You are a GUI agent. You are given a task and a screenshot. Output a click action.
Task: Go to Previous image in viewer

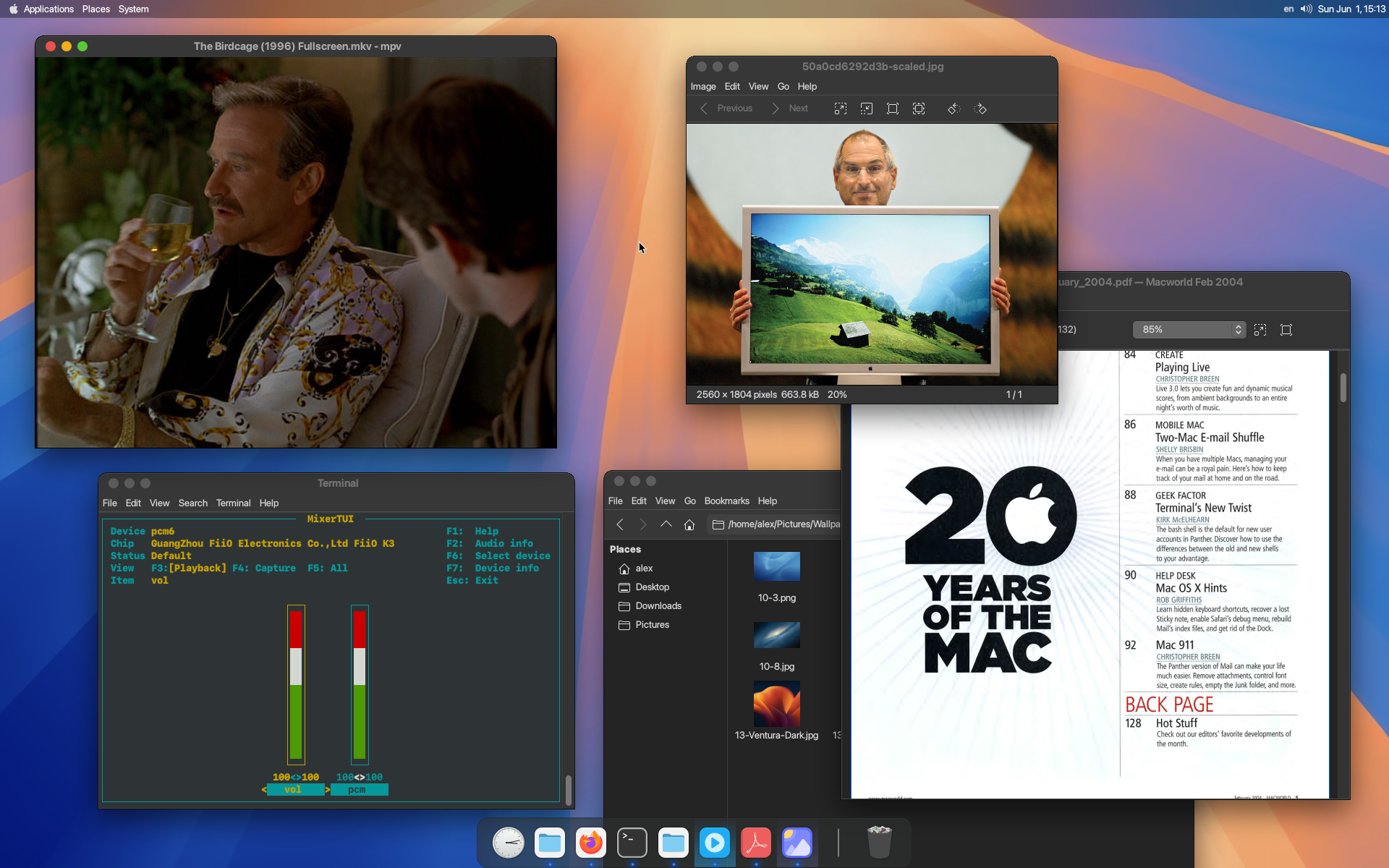tap(726, 109)
